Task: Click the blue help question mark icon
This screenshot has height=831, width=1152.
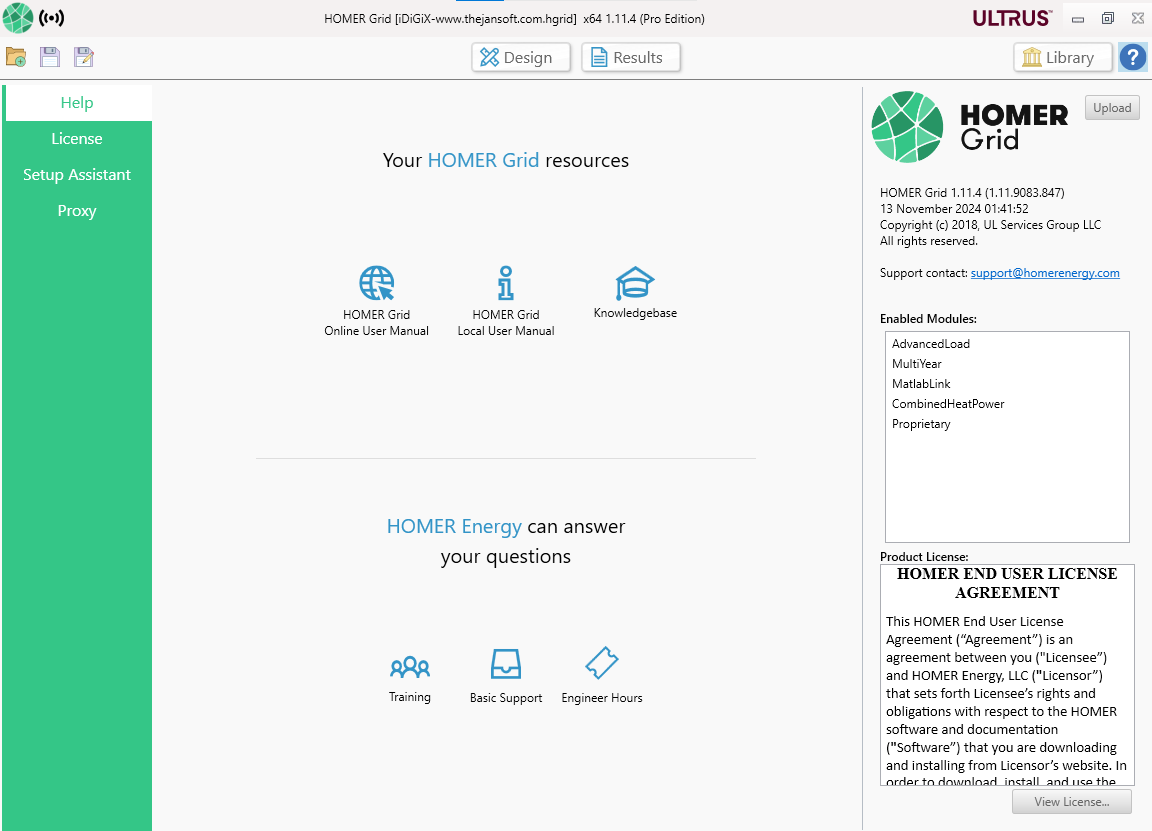Action: click(1133, 57)
